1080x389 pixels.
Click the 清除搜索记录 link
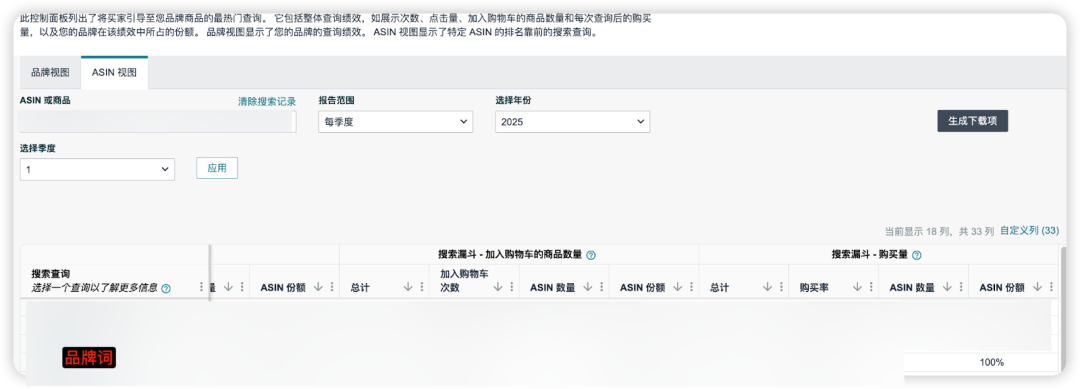(x=267, y=101)
